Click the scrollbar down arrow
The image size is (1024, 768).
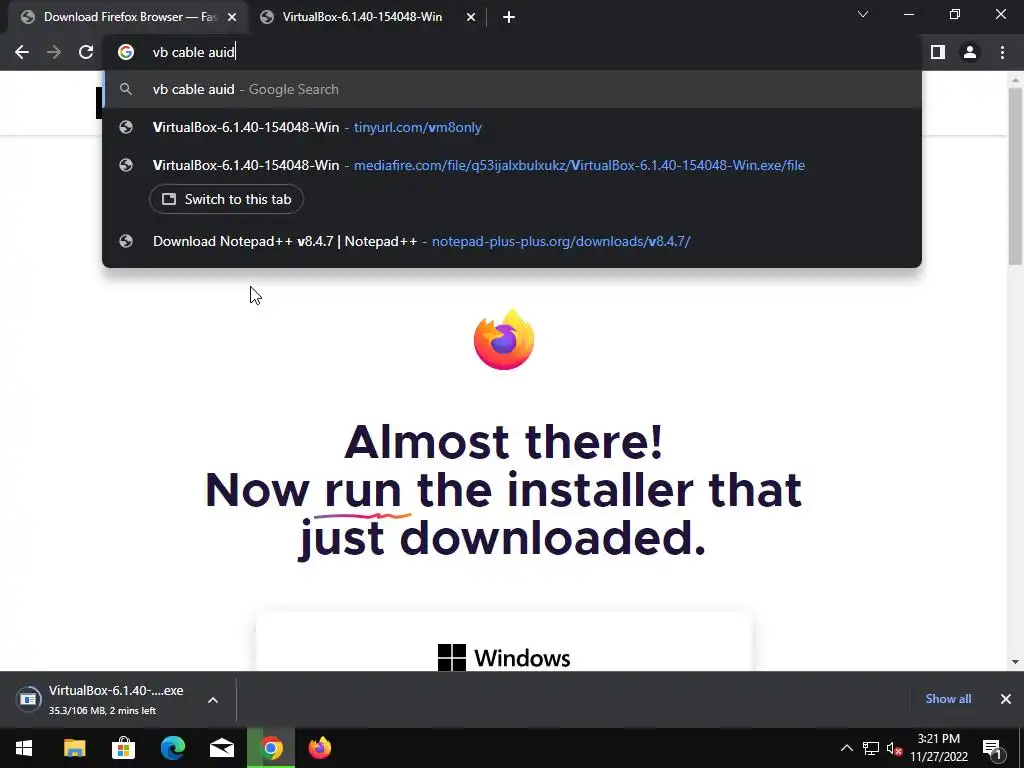coord(1015,662)
